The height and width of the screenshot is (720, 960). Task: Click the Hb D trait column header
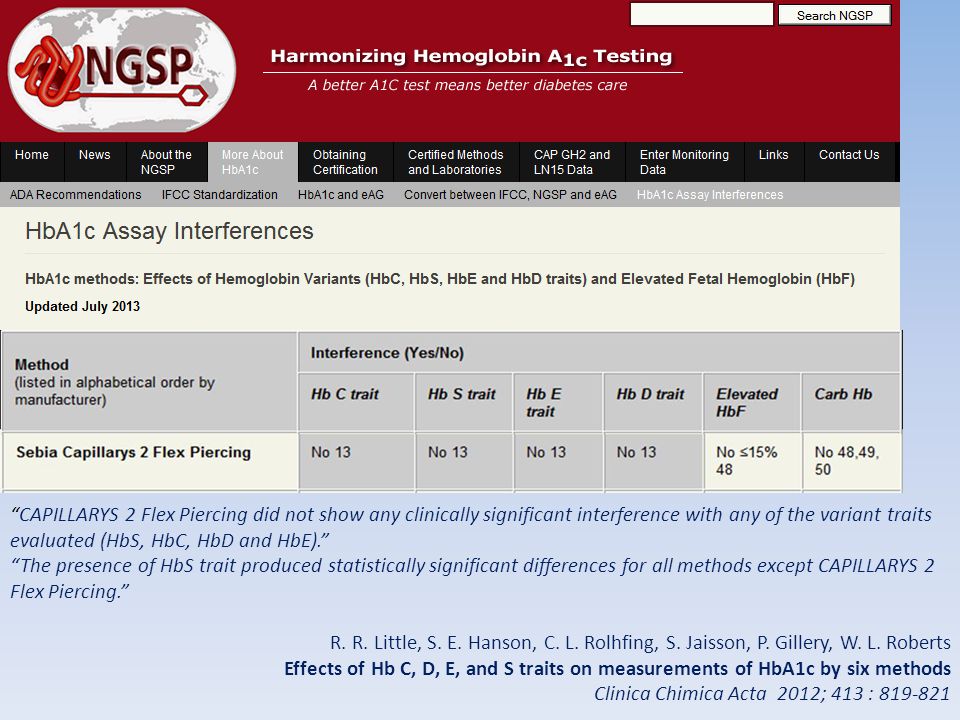(x=653, y=402)
